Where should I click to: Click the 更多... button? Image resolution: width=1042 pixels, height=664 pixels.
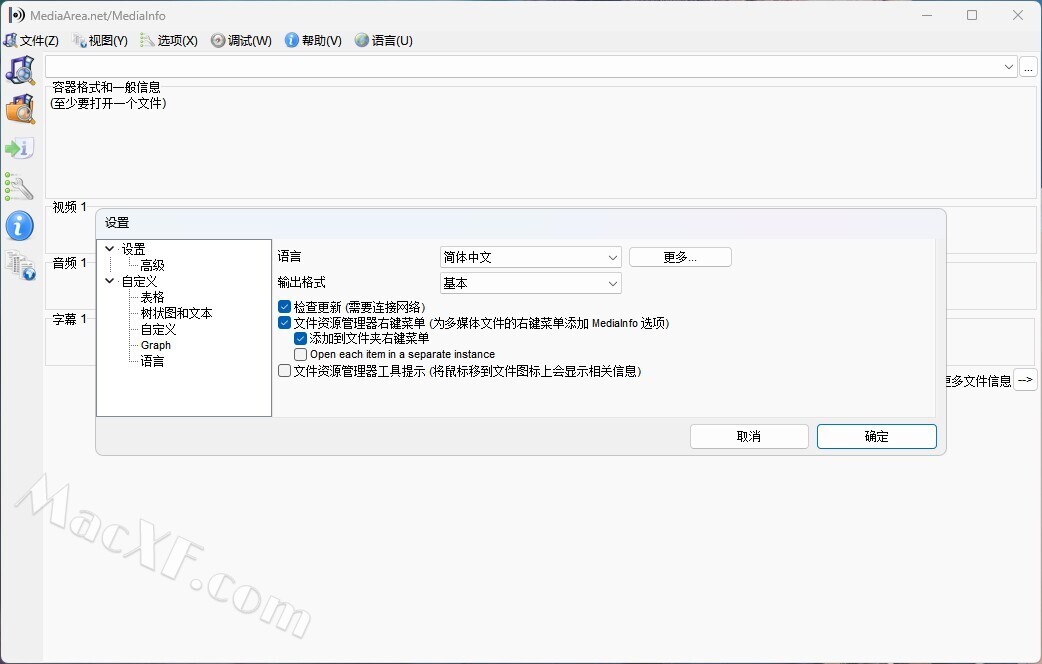680,257
